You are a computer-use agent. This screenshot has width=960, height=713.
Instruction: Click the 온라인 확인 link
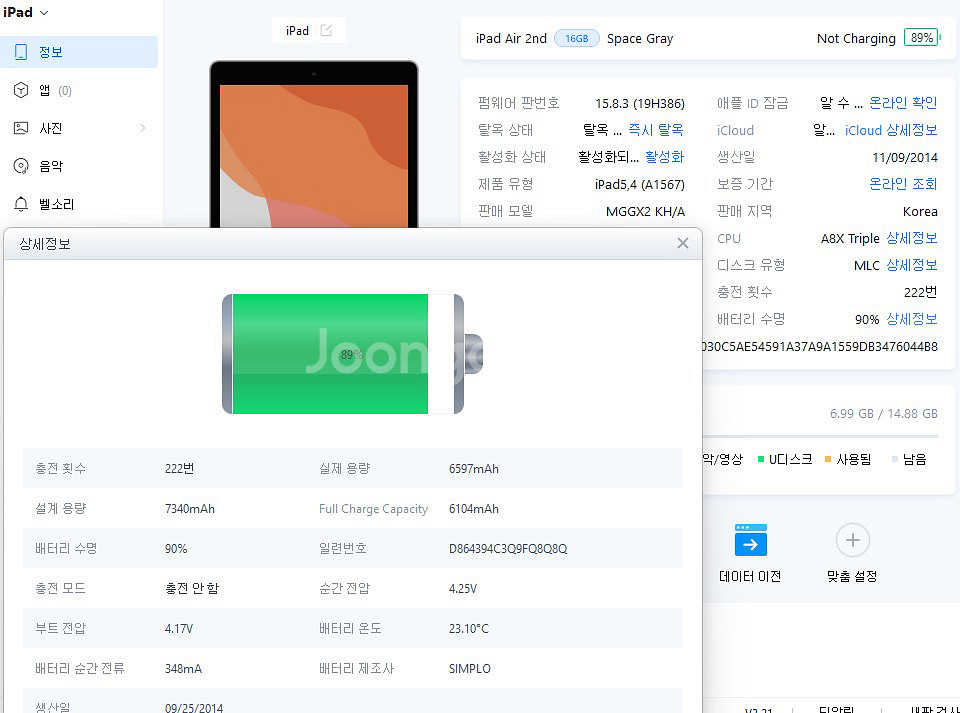903,103
